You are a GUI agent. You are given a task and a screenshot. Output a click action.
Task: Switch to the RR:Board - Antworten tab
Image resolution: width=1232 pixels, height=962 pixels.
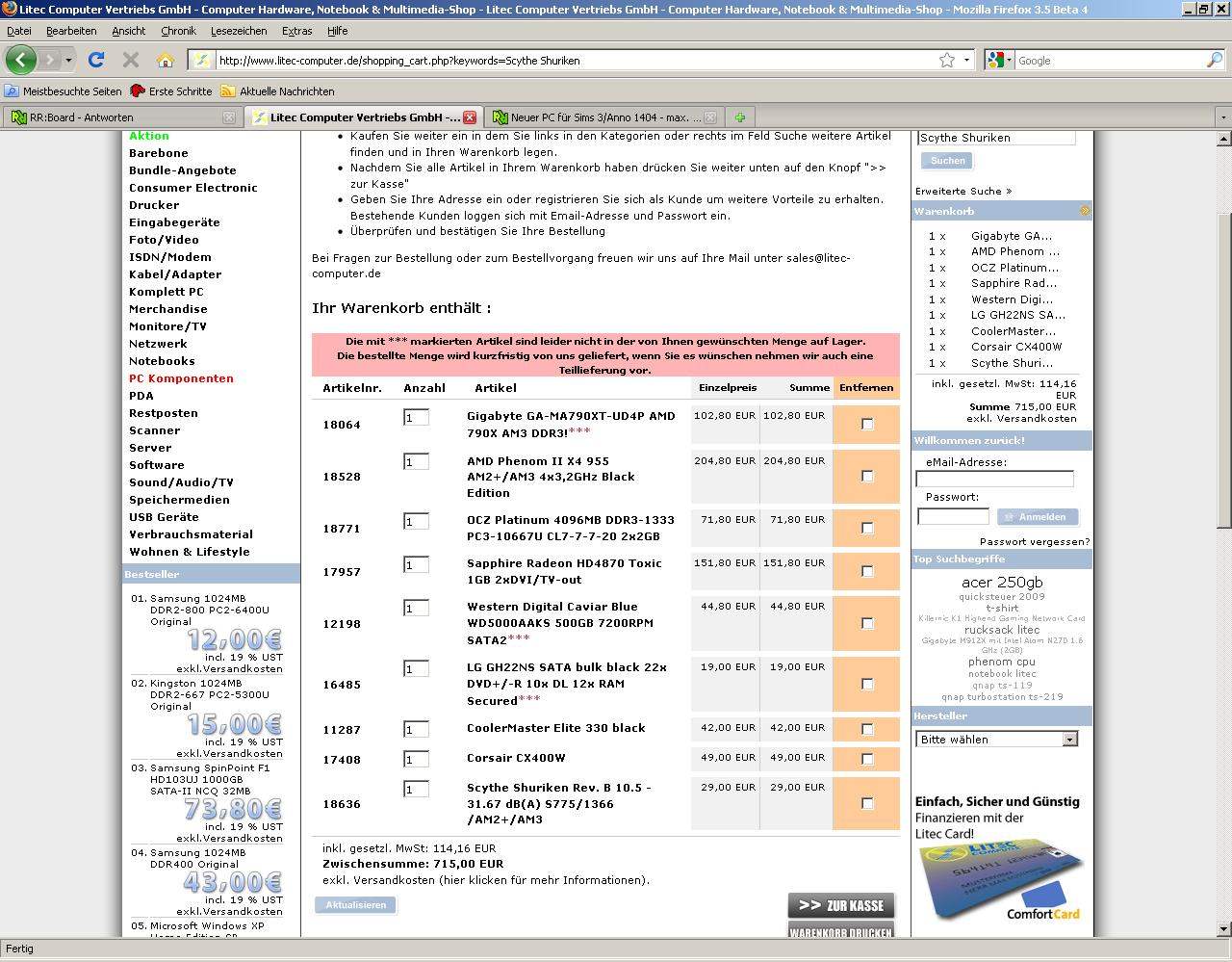[121, 117]
